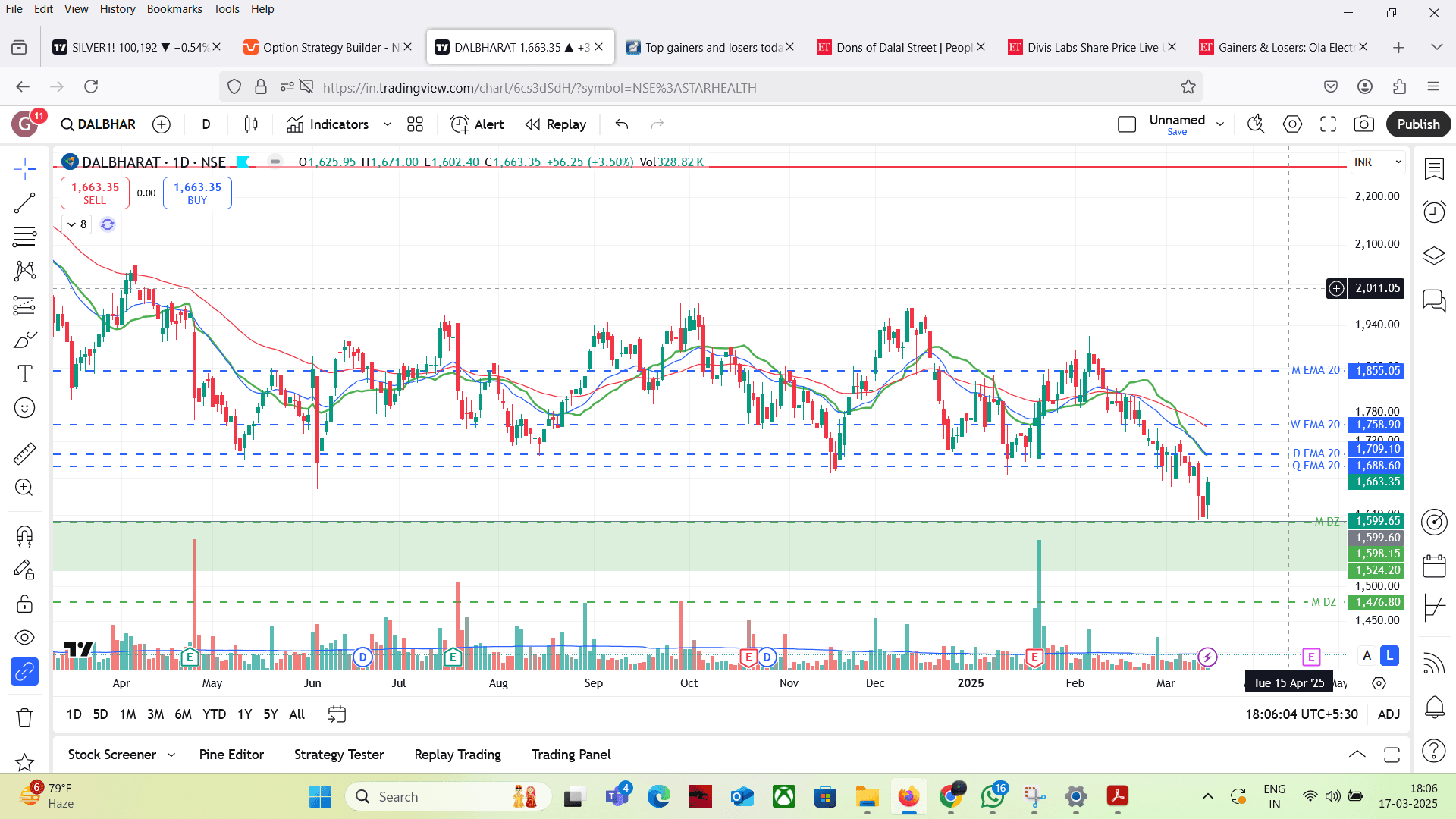The image size is (1456, 819).
Task: Expand the Stock Screener dropdown chevron
Action: coord(171,755)
